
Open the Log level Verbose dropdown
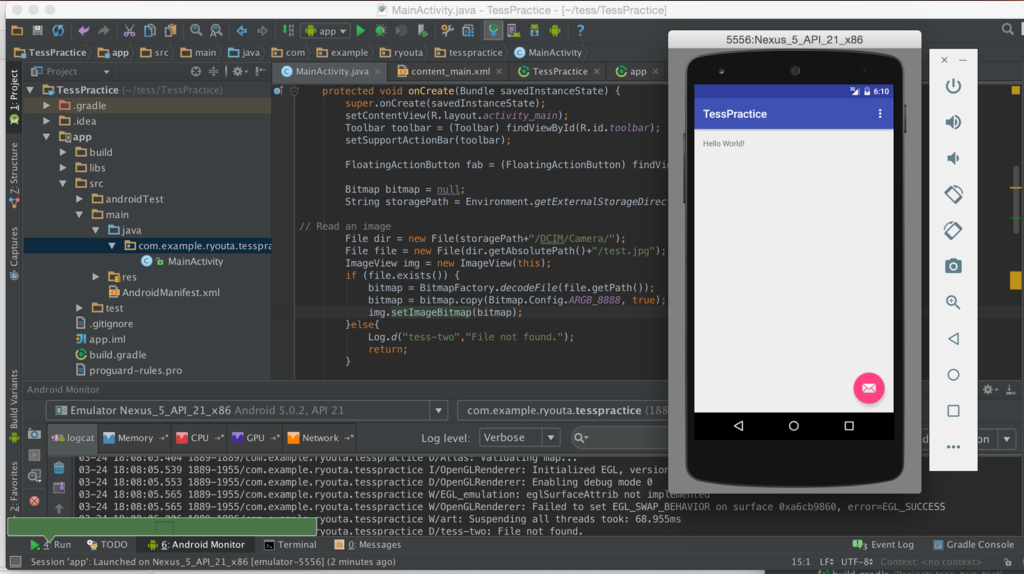pyautogui.click(x=519, y=438)
